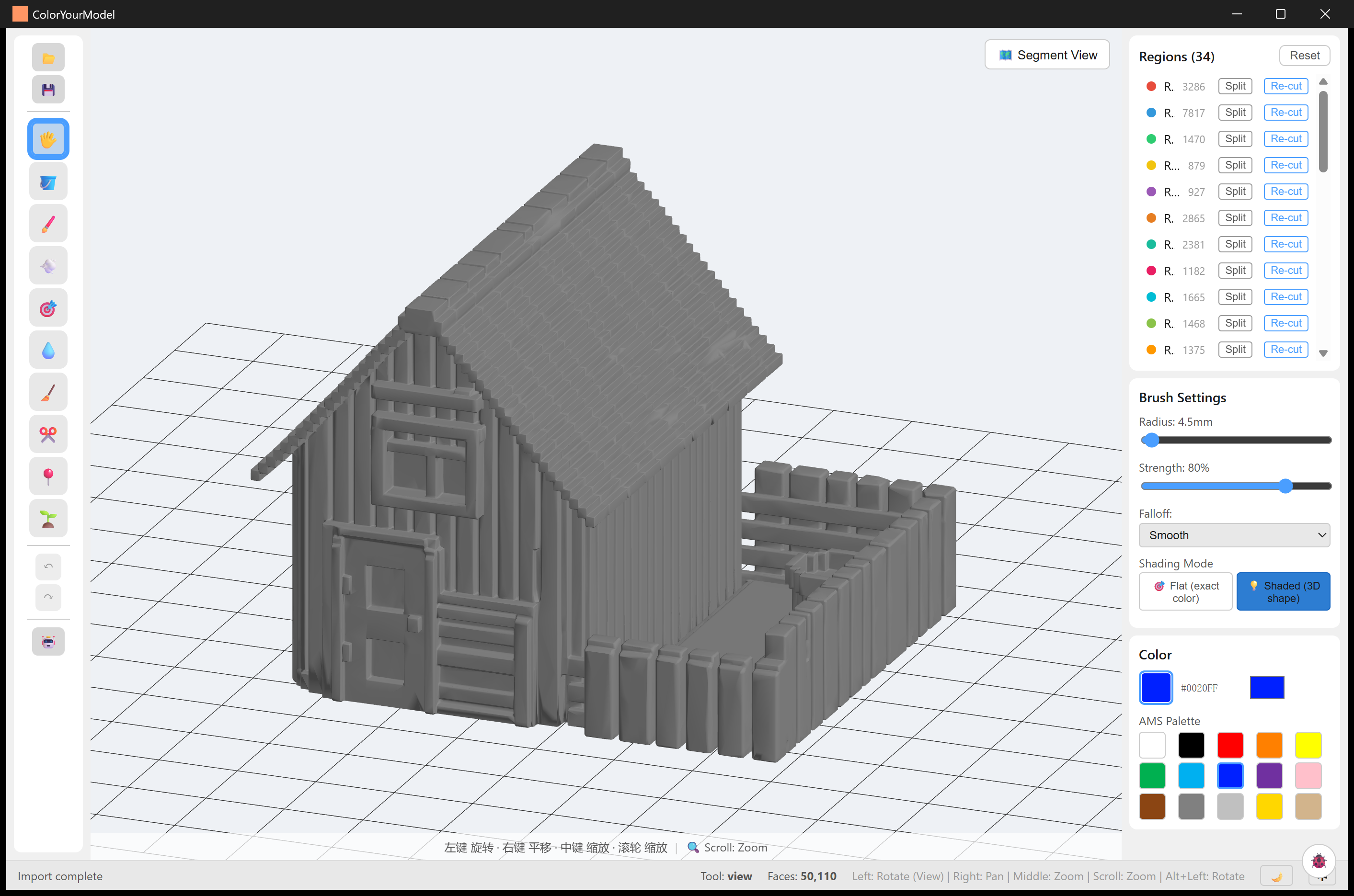Open the Falloff Smooth dropdown
The image size is (1354, 896).
tap(1234, 535)
